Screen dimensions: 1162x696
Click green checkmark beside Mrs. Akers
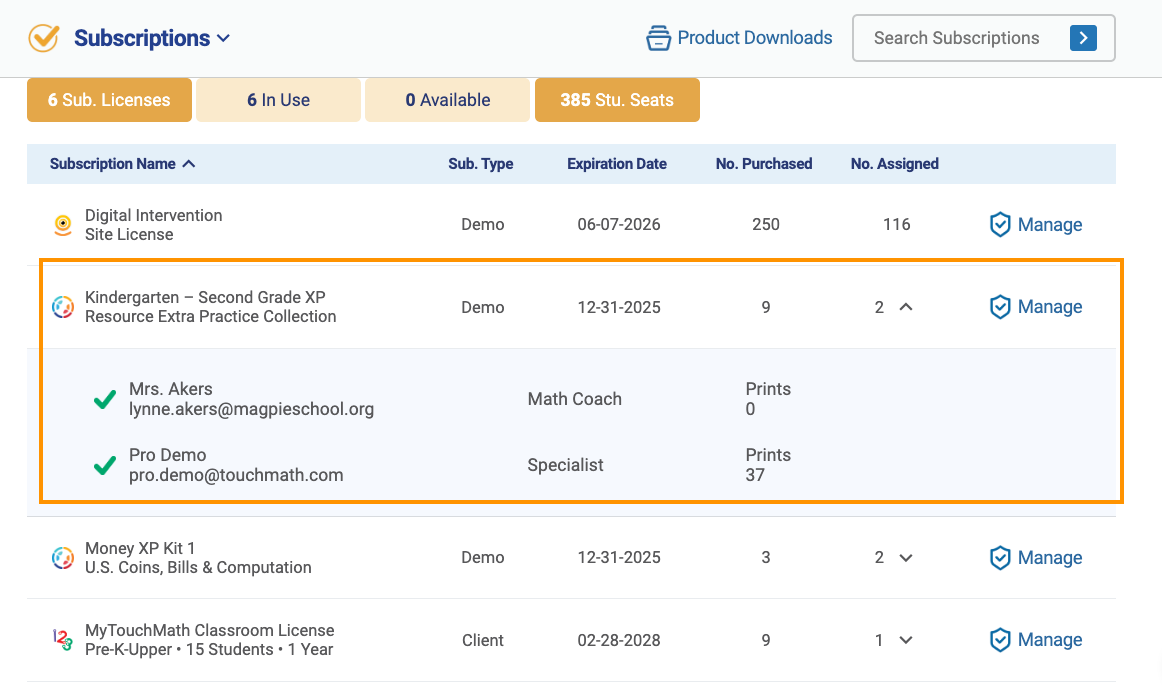coord(105,400)
